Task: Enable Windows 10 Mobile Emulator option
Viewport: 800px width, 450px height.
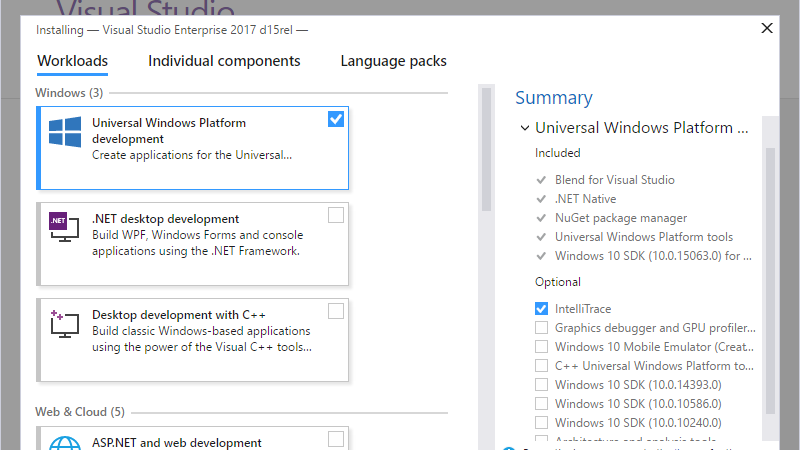Action: point(541,347)
